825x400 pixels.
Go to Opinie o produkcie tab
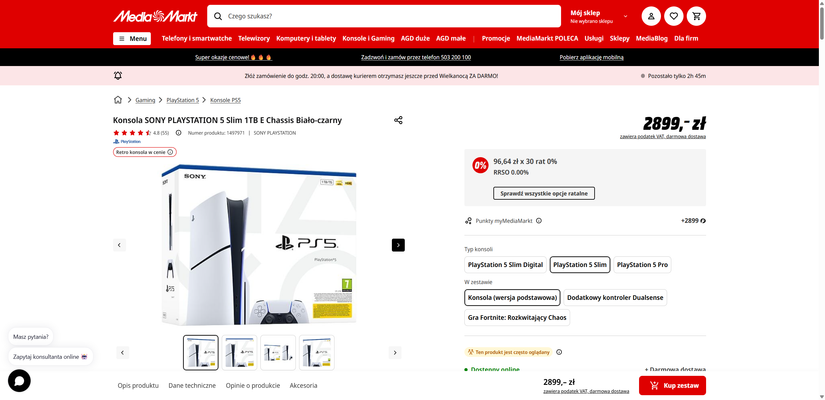253,386
